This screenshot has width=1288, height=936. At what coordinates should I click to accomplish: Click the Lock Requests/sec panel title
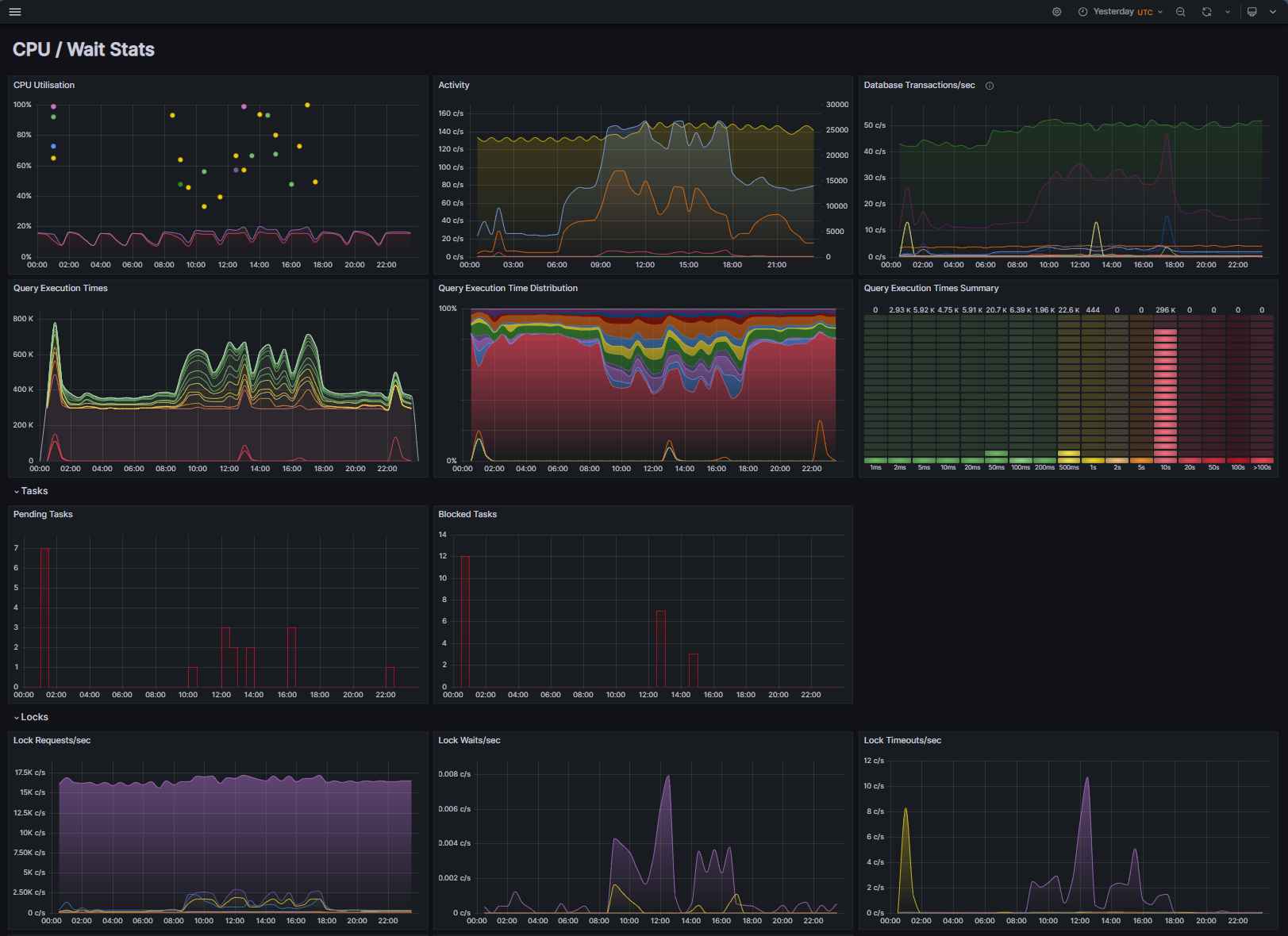point(52,740)
